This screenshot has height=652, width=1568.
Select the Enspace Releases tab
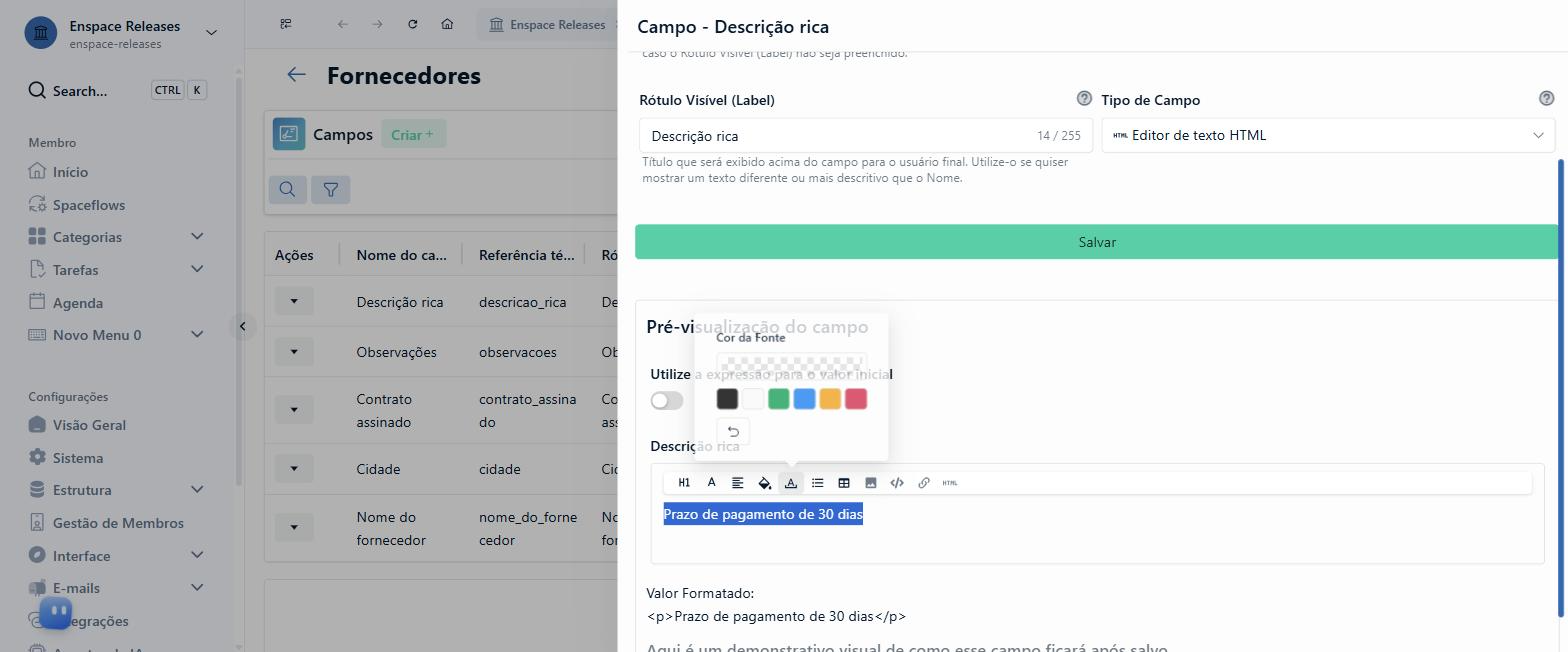click(547, 24)
